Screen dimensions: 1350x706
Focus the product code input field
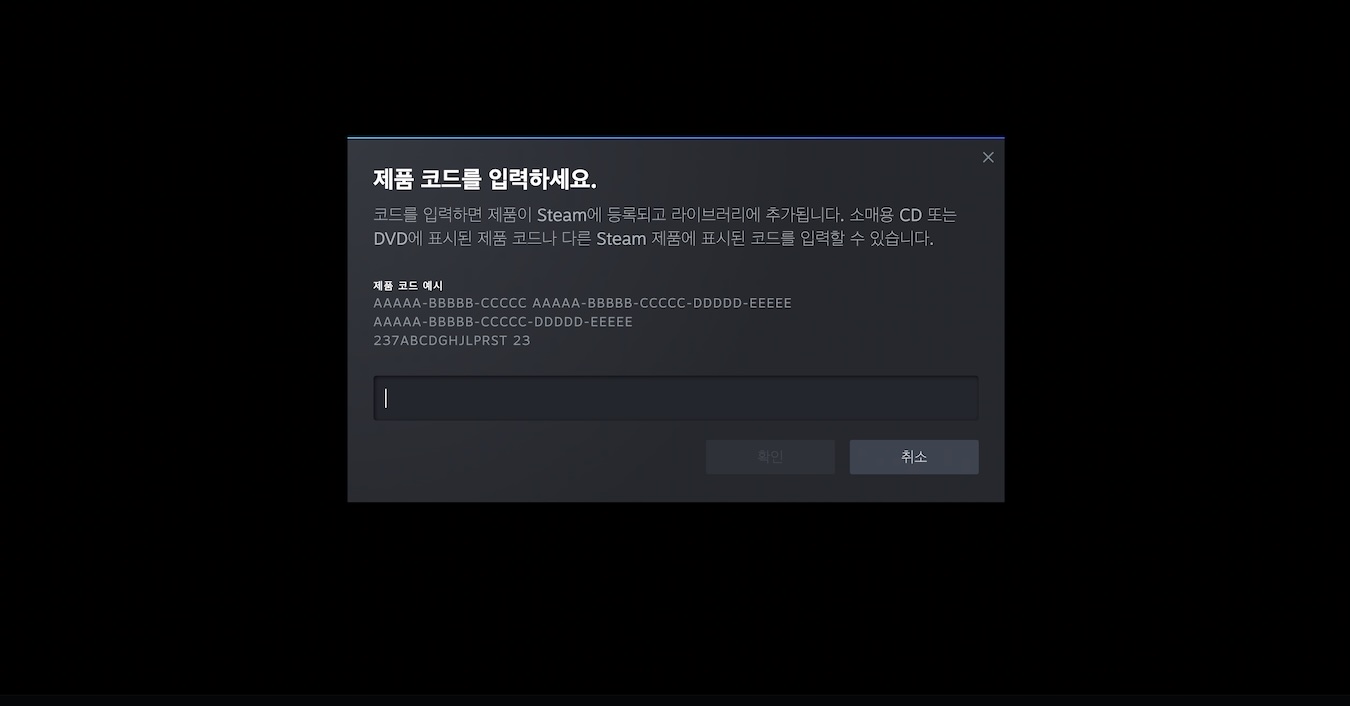(676, 398)
